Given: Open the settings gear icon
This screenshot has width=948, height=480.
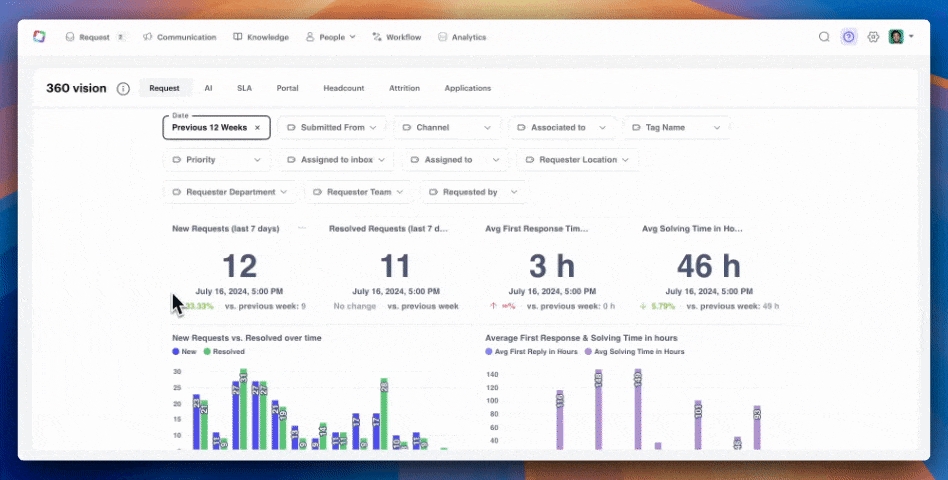Looking at the screenshot, I should [873, 37].
